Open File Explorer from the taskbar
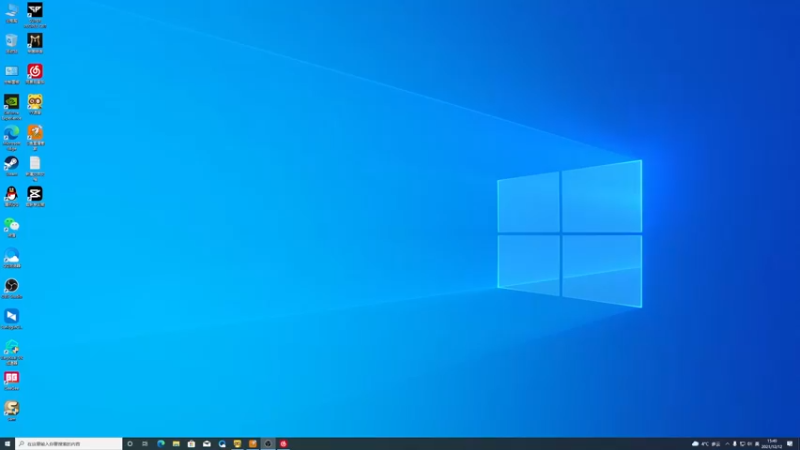Viewport: 800px width, 450px height. point(176,444)
